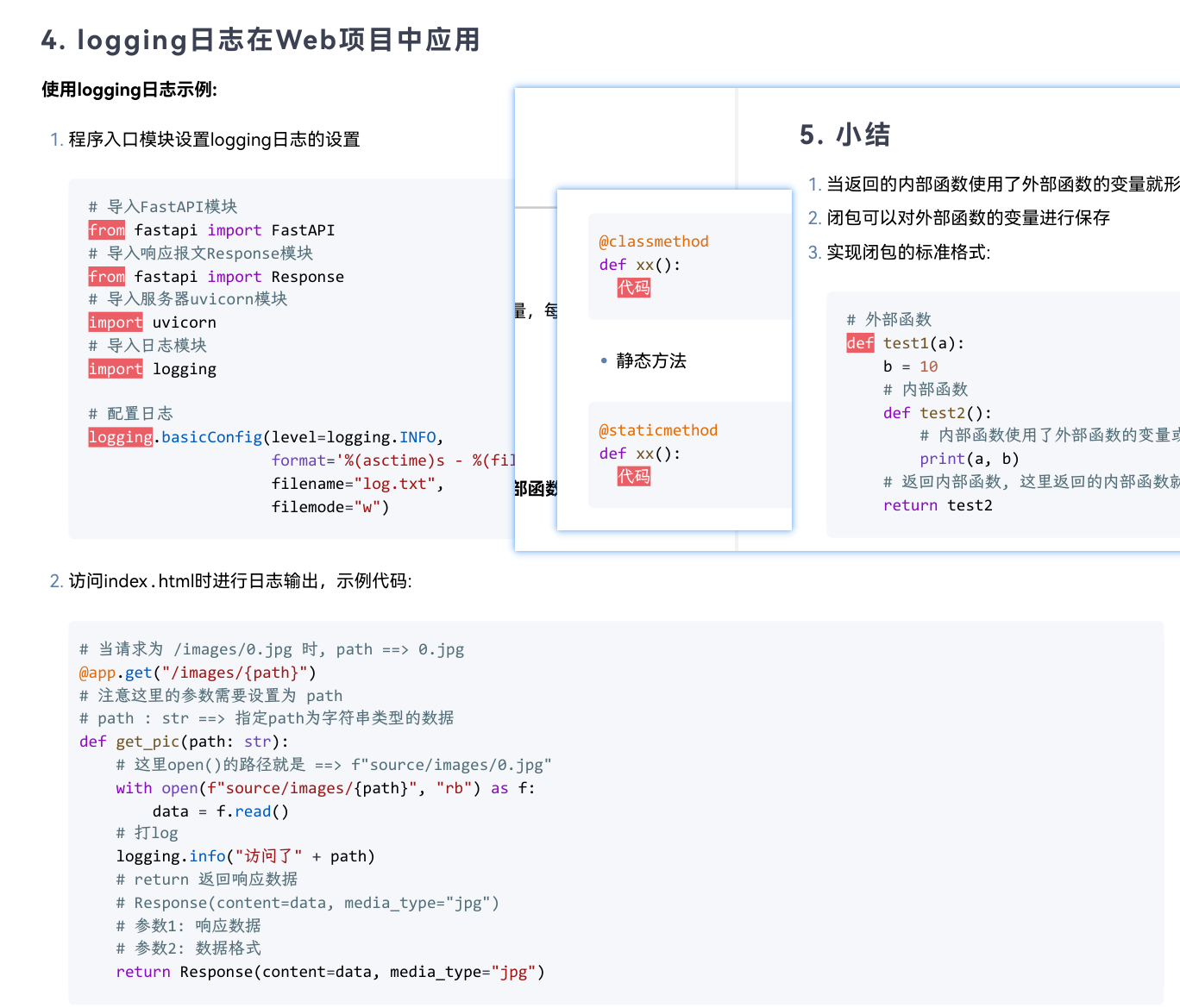This screenshot has width=1180, height=1008.
Task: Click the highlighted 'from' keyword importing FastAPI
Action: click(x=105, y=229)
